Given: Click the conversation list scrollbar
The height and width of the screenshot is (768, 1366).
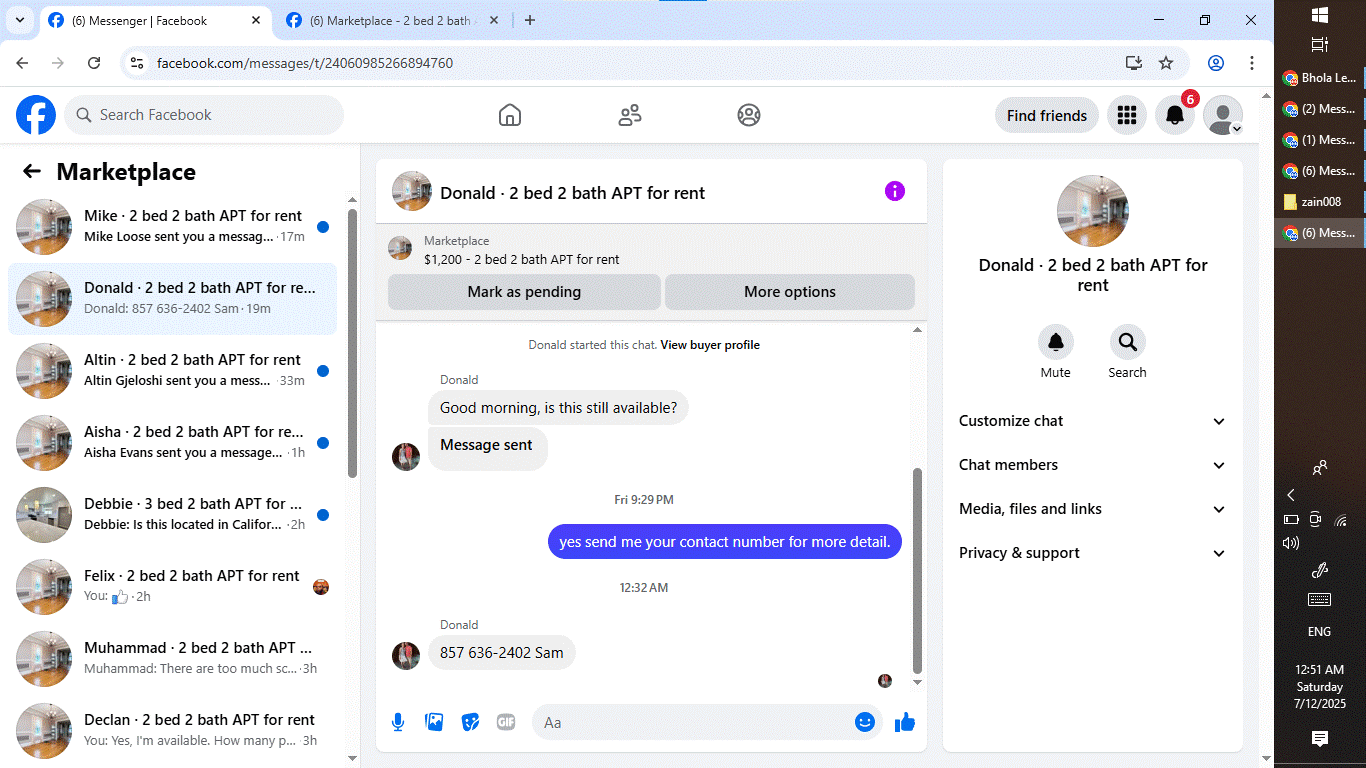Looking at the screenshot, I should [x=352, y=343].
